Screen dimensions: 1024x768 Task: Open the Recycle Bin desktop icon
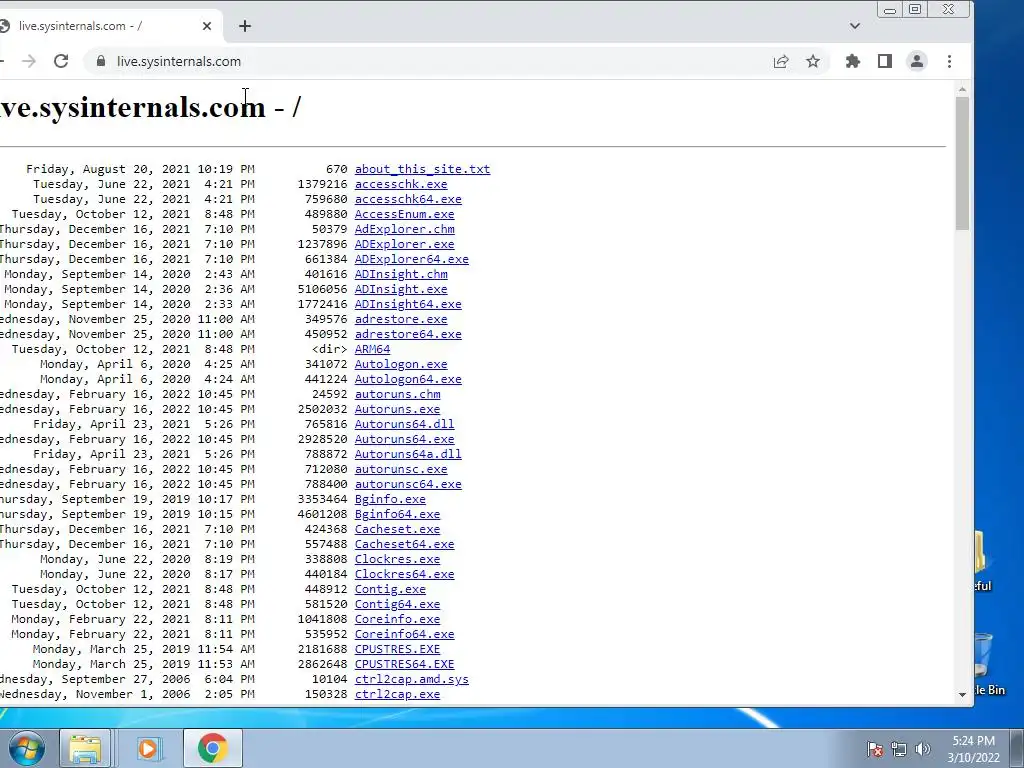click(x=989, y=664)
